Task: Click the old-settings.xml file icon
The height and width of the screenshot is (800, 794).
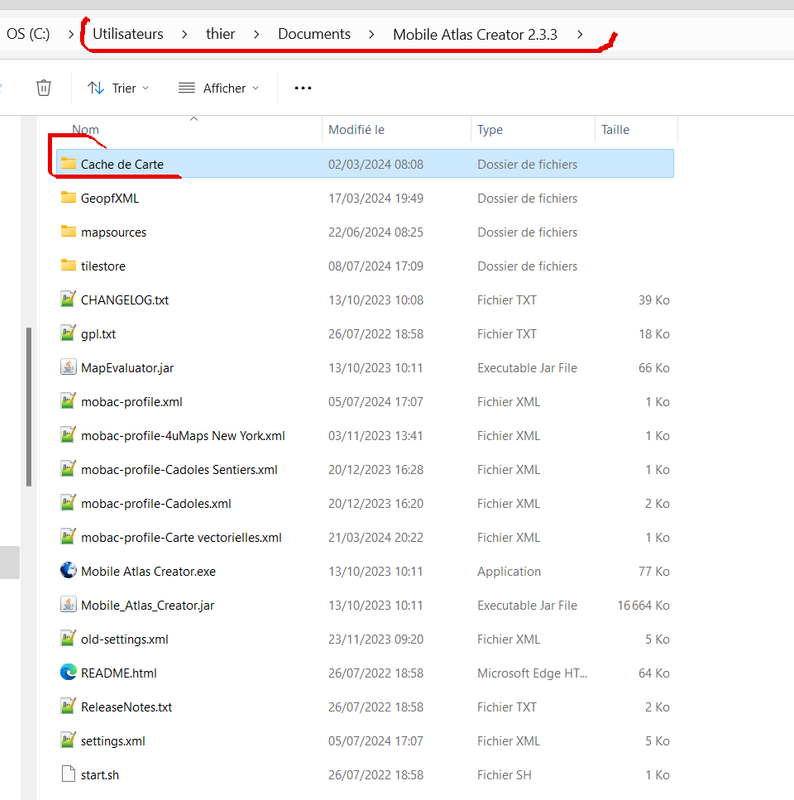Action: point(68,638)
